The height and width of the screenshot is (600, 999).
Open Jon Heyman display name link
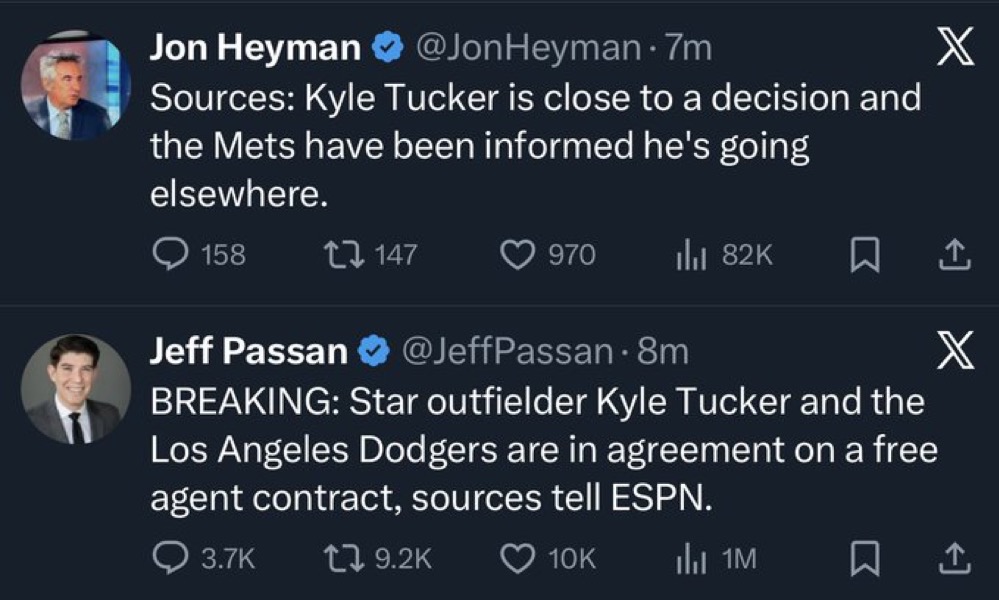click(255, 48)
